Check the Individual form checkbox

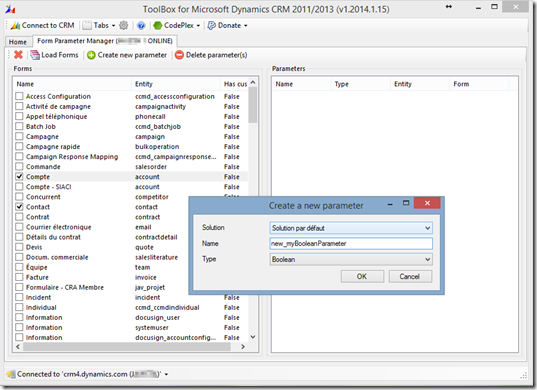[x=20, y=307]
